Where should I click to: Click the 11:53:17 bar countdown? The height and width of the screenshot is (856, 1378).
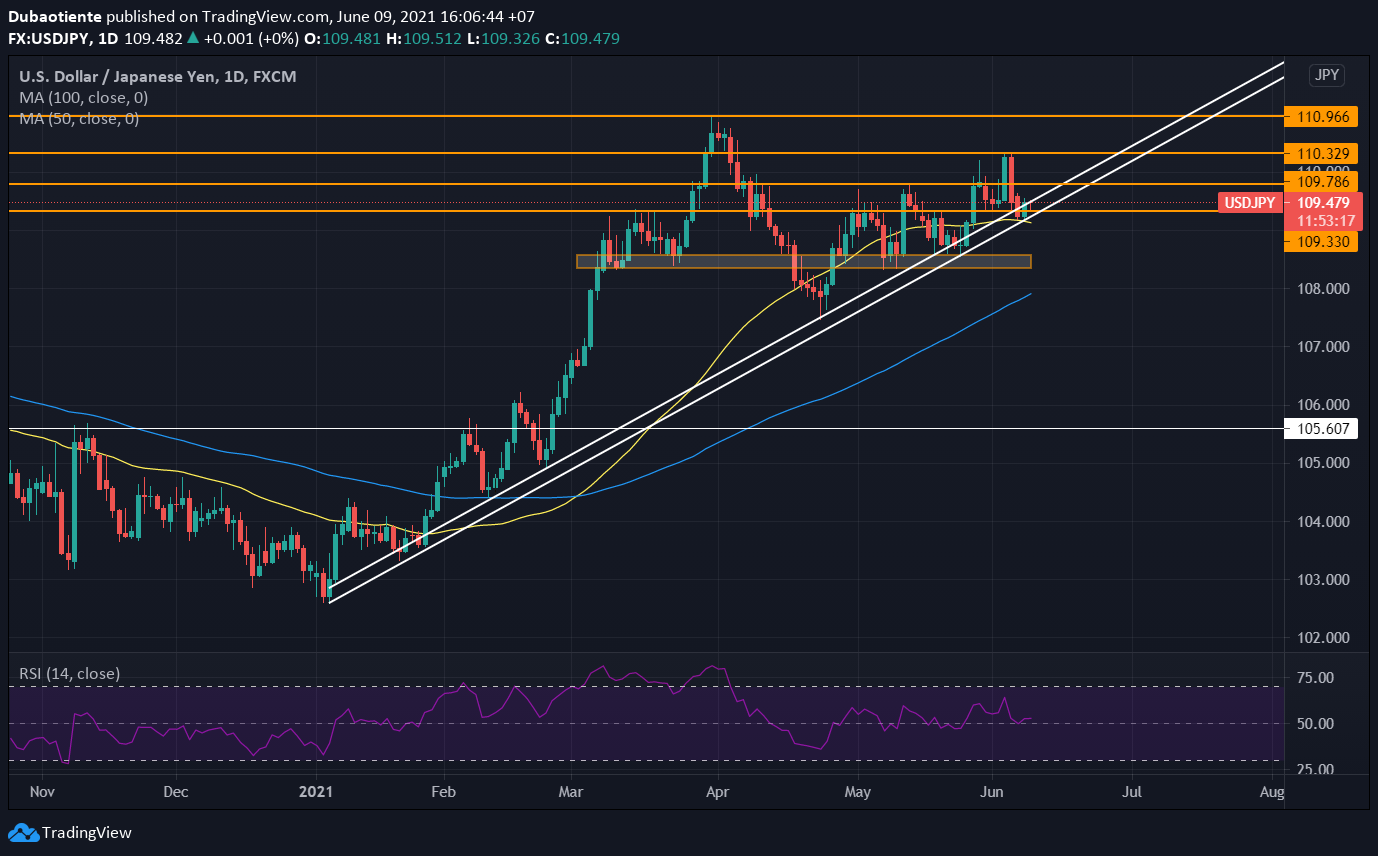[1323, 221]
